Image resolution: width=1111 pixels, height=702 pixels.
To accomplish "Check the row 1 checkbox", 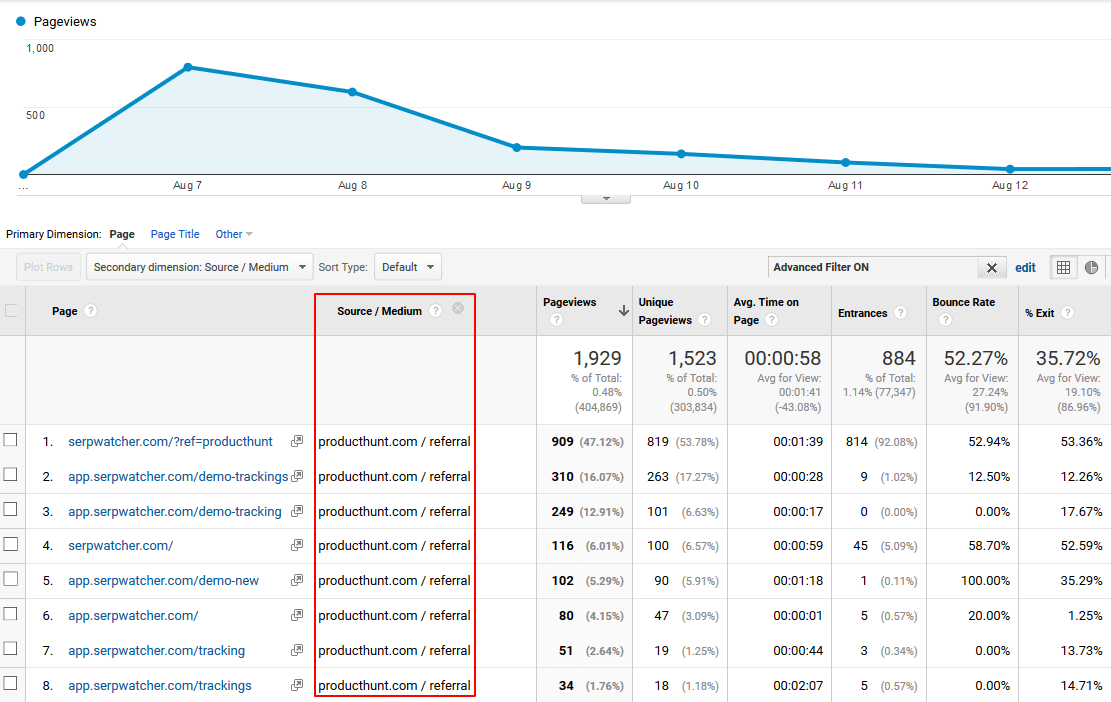I will pyautogui.click(x=11, y=440).
